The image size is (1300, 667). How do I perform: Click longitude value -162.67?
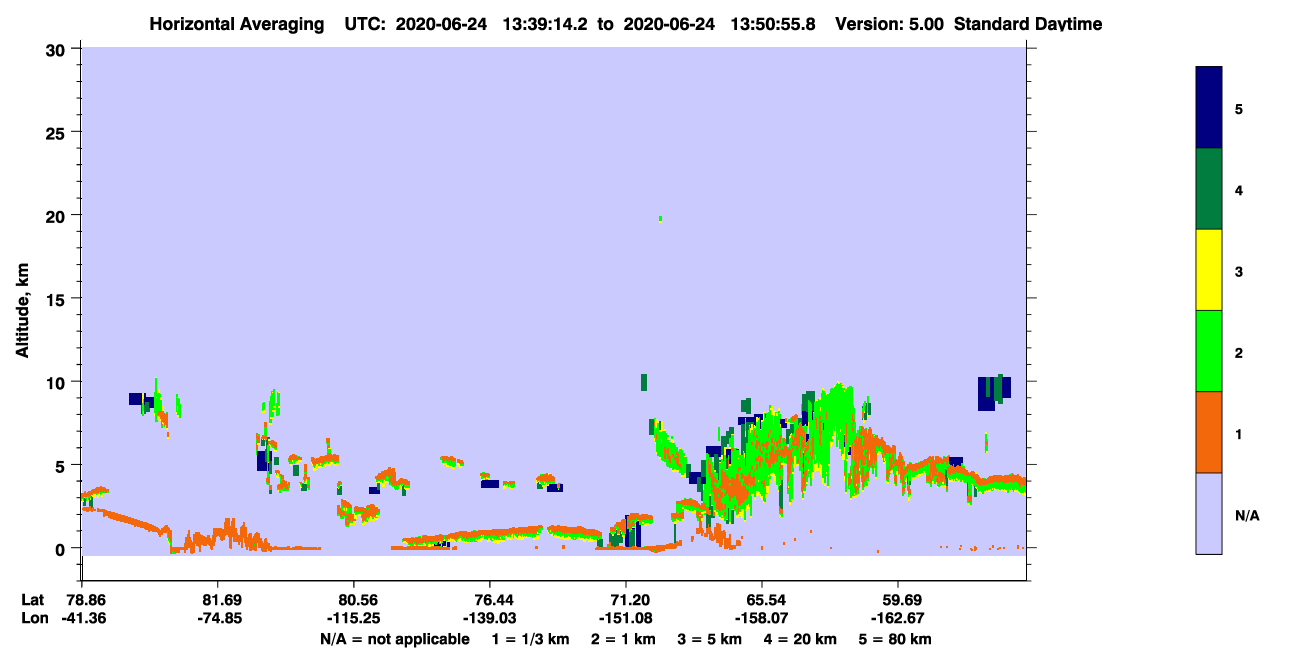898,618
